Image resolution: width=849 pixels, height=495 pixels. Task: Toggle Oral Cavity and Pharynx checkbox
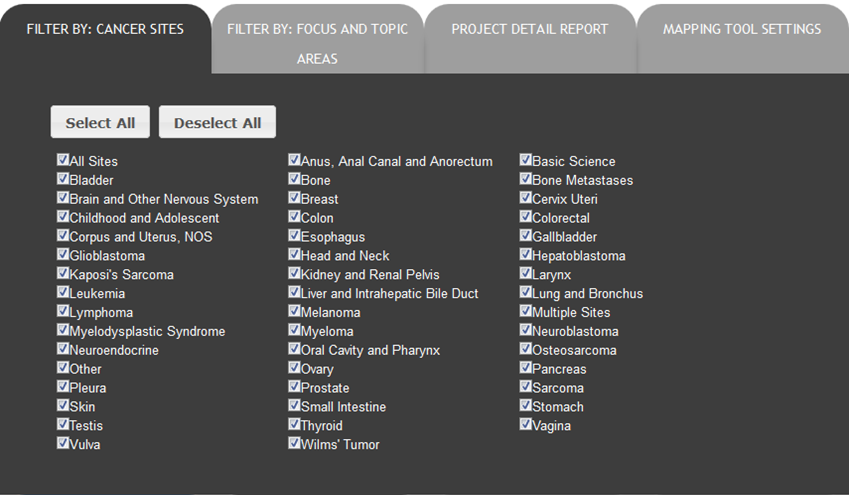click(x=294, y=349)
